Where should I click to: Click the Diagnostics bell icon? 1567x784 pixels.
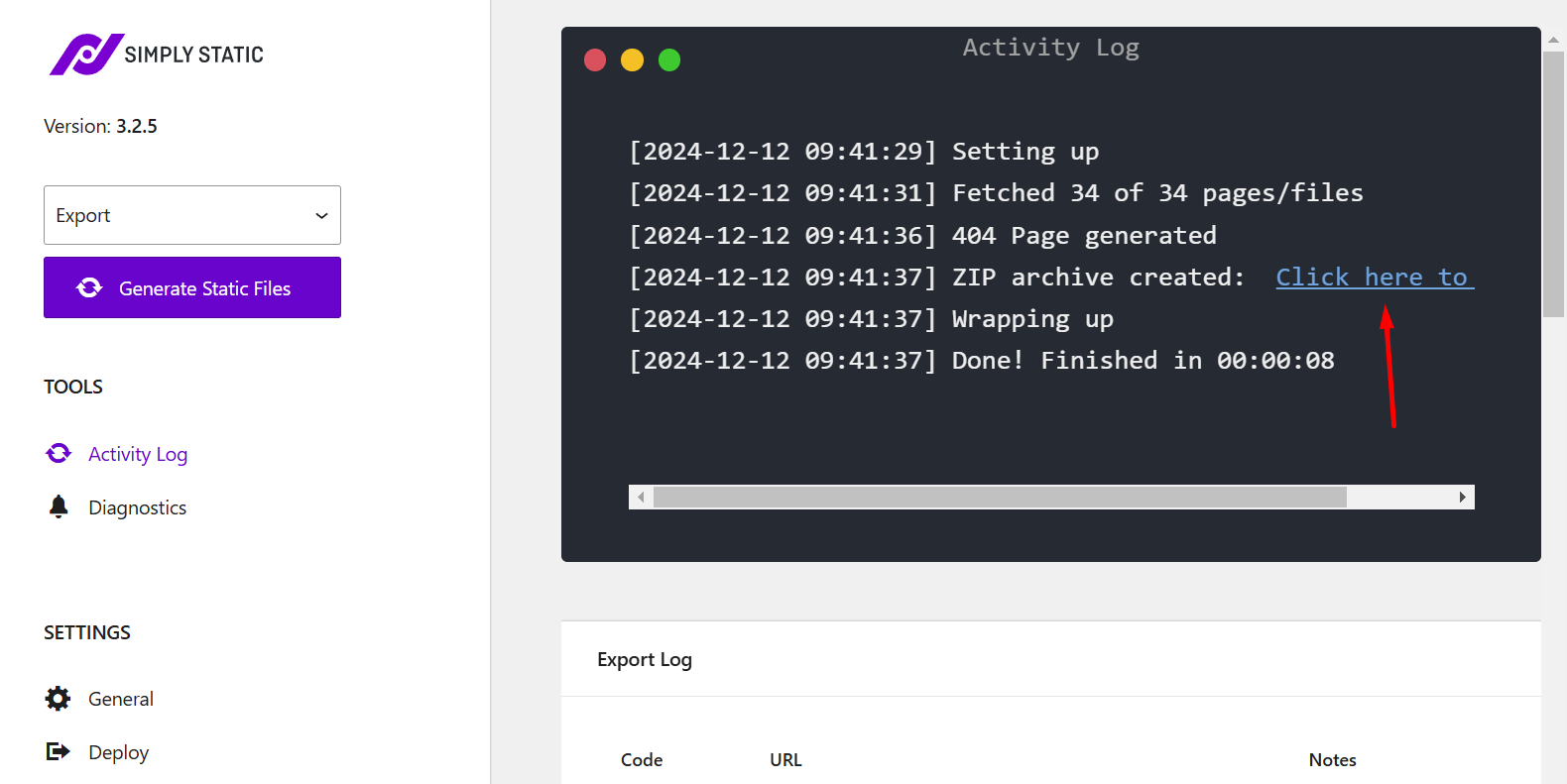point(59,507)
